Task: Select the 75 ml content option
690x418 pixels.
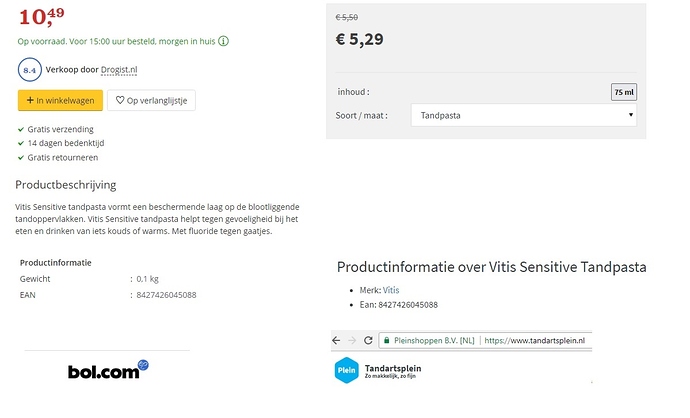Action: pos(624,92)
